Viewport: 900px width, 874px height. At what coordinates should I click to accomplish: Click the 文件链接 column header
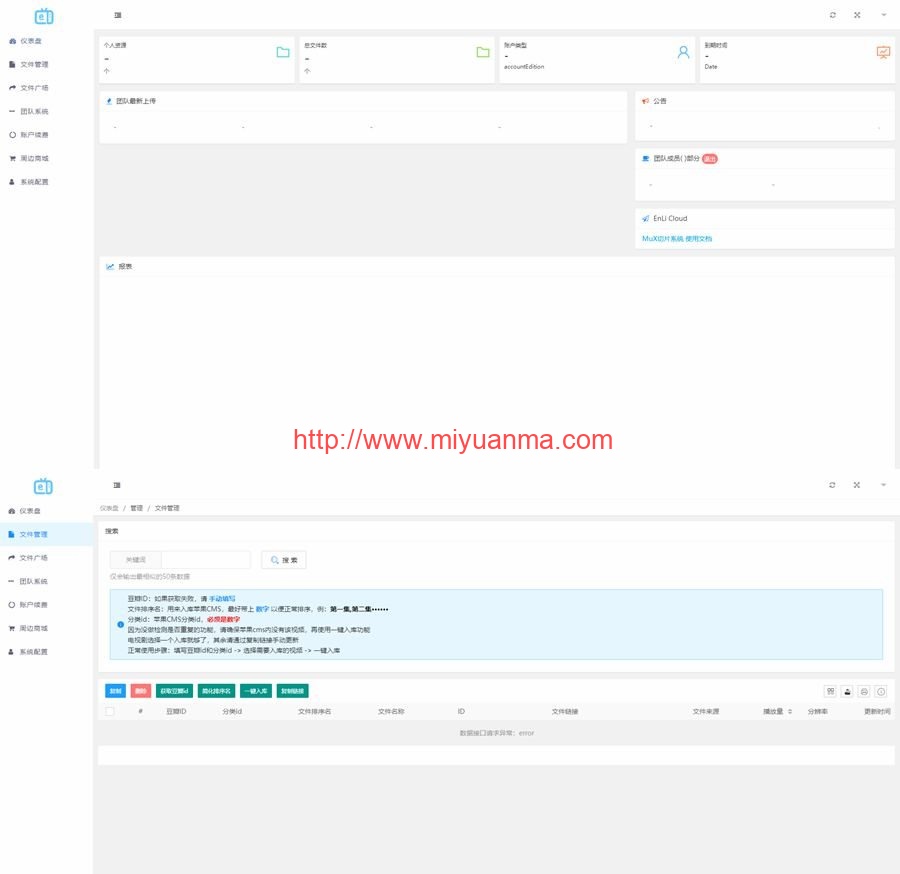point(565,712)
